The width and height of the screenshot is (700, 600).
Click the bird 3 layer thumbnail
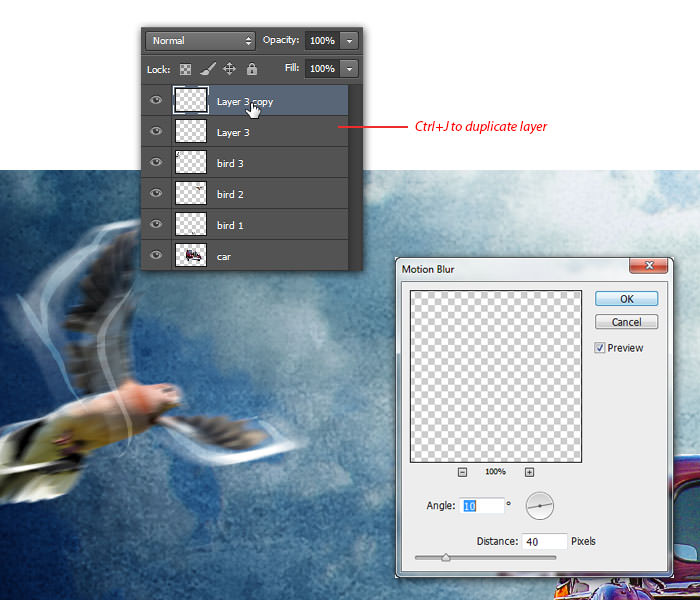(x=191, y=162)
